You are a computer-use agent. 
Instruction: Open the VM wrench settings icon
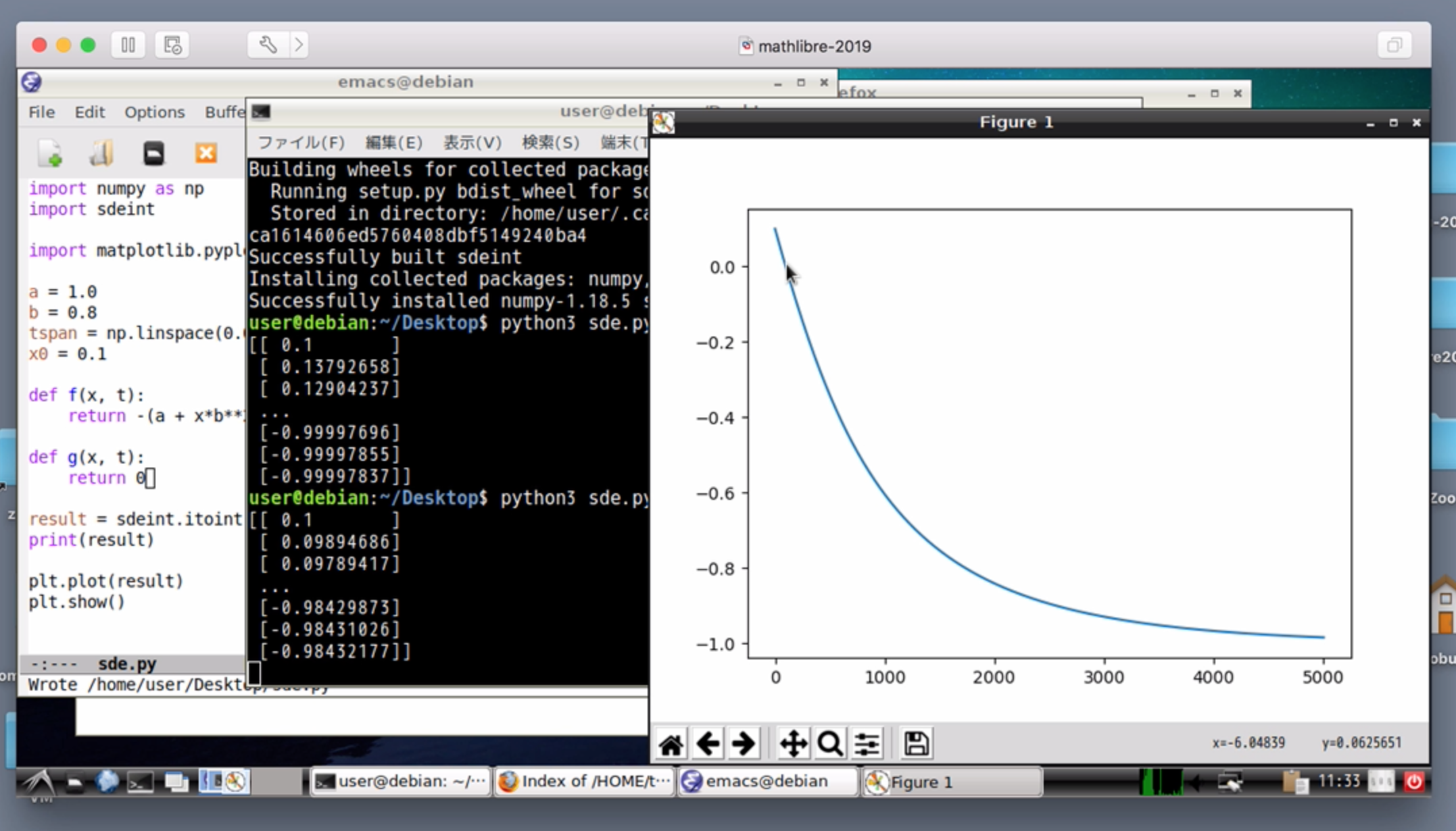tap(268, 45)
